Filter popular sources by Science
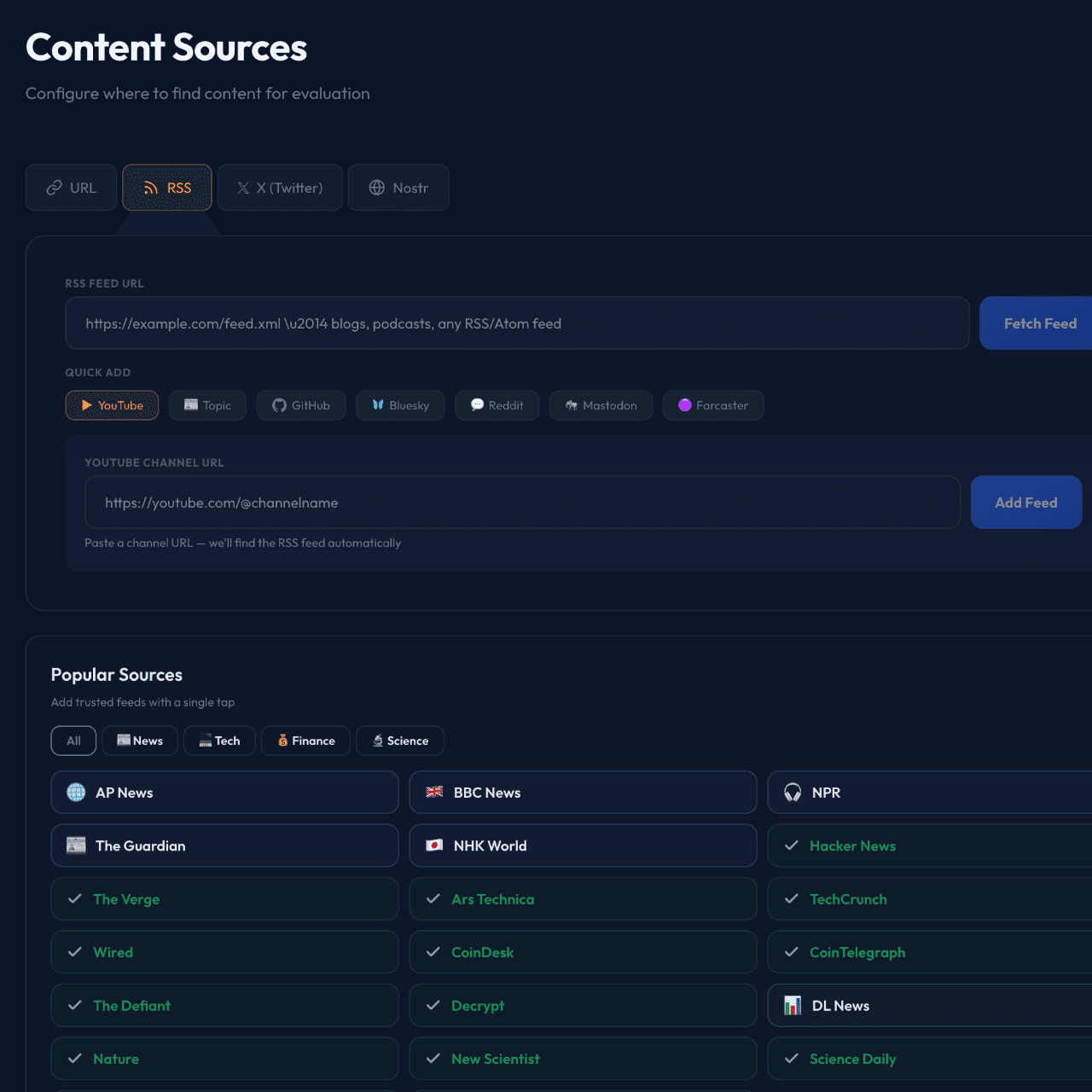 400,741
